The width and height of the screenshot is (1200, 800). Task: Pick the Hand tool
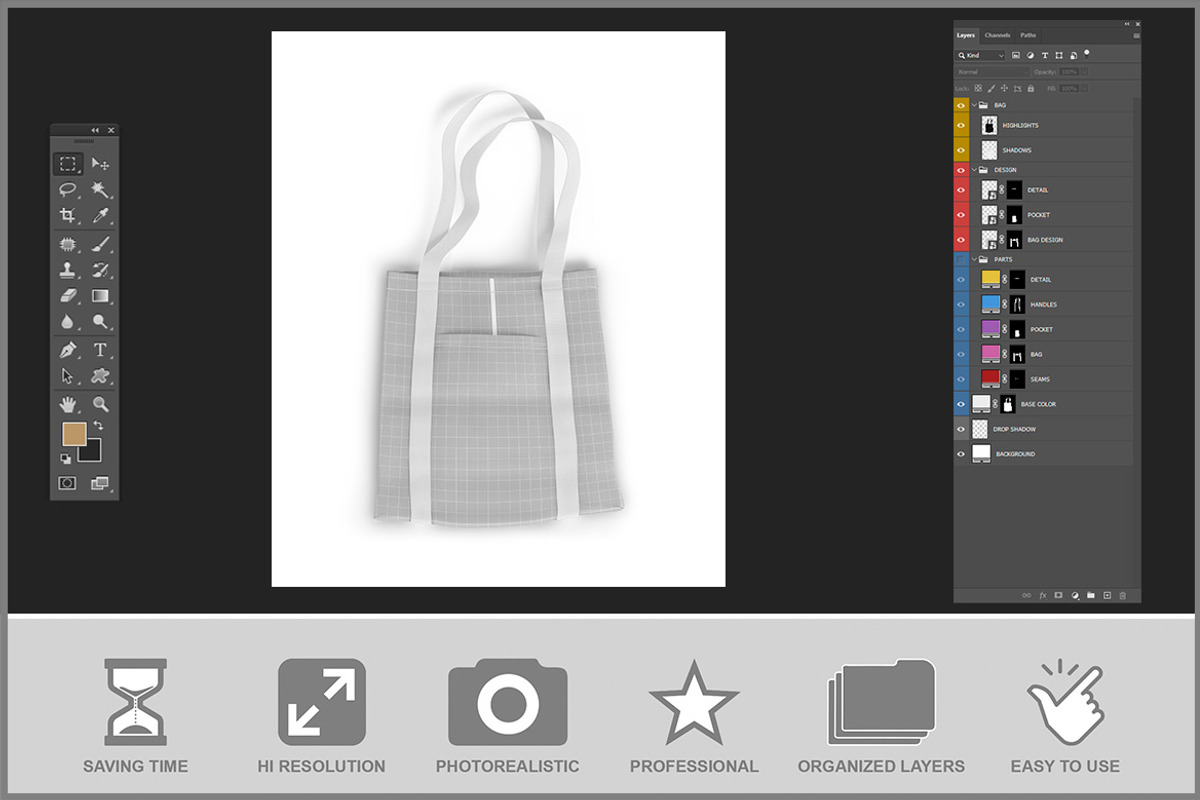(x=68, y=404)
